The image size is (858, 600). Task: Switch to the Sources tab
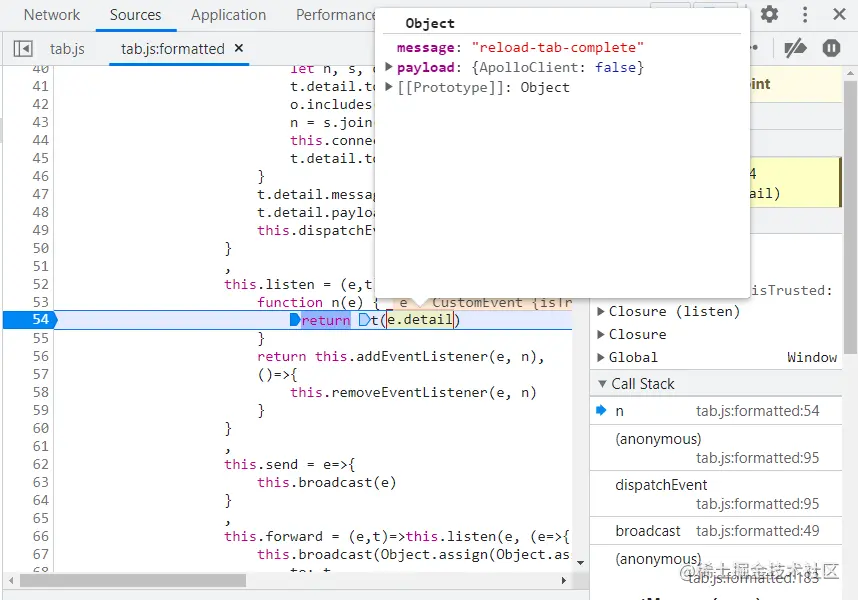[x=135, y=15]
